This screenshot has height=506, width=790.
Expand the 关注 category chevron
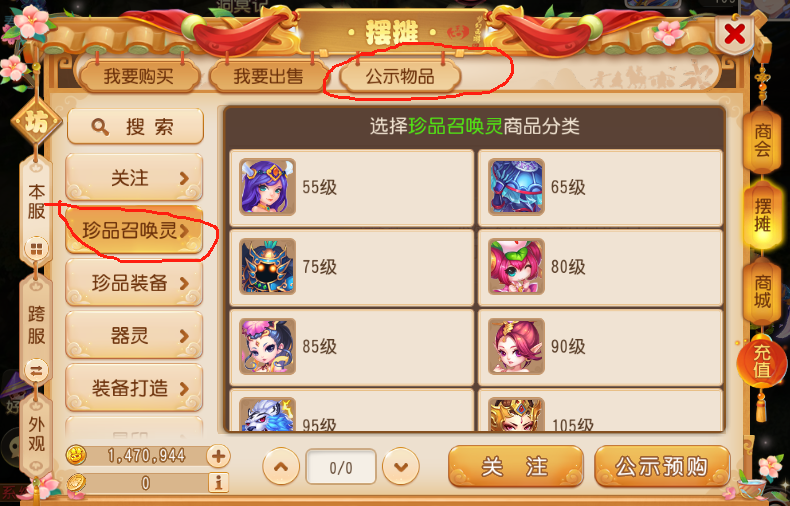pyautogui.click(x=184, y=178)
